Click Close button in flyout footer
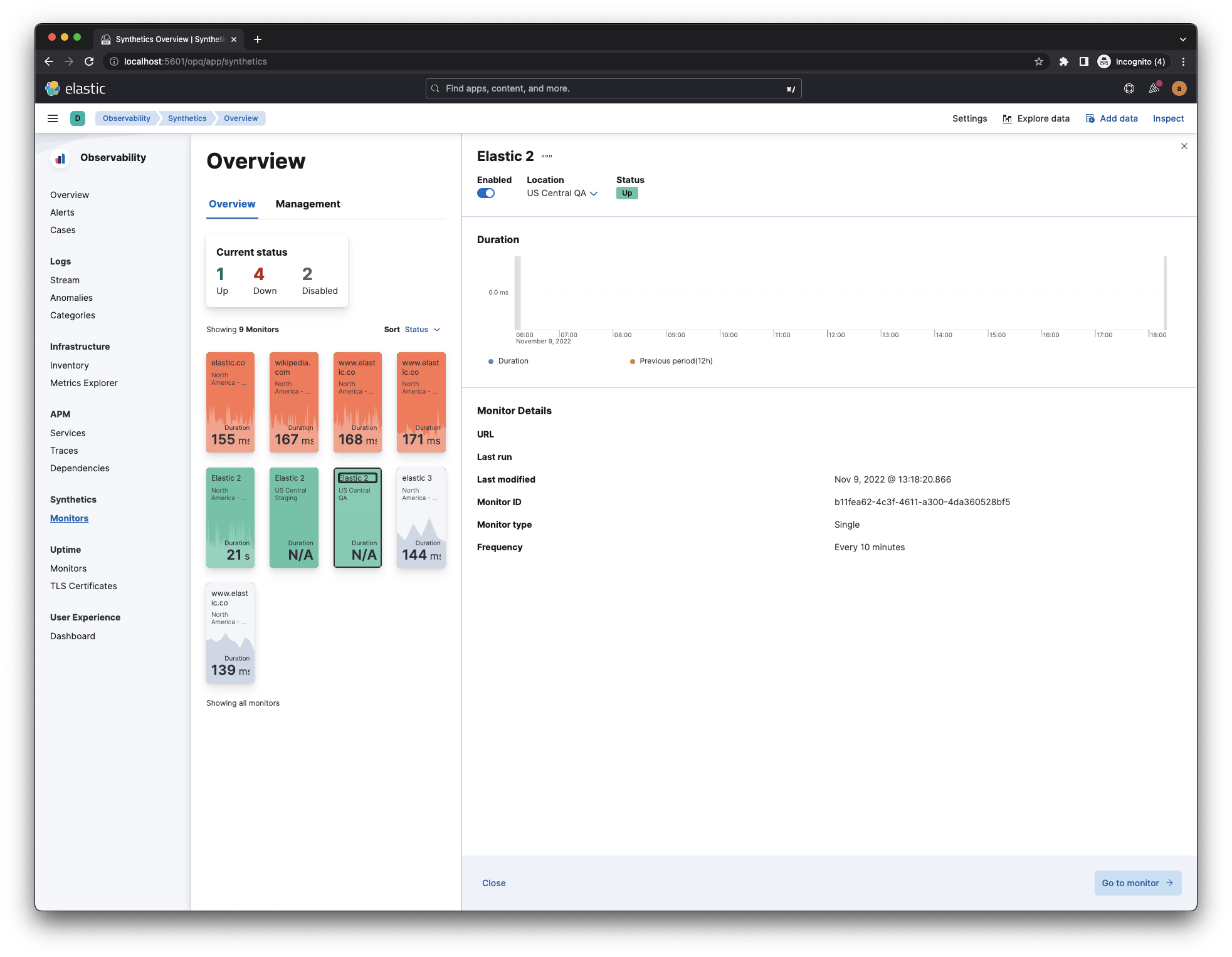This screenshot has height=957, width=1232. (494, 883)
